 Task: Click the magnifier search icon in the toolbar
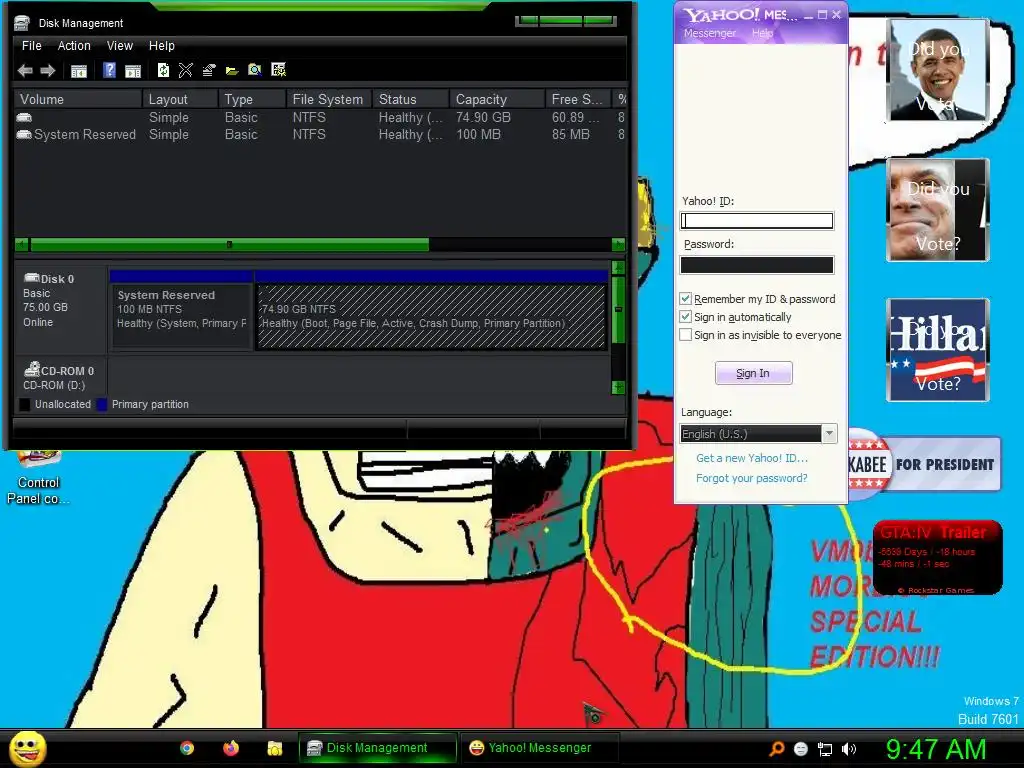click(255, 70)
